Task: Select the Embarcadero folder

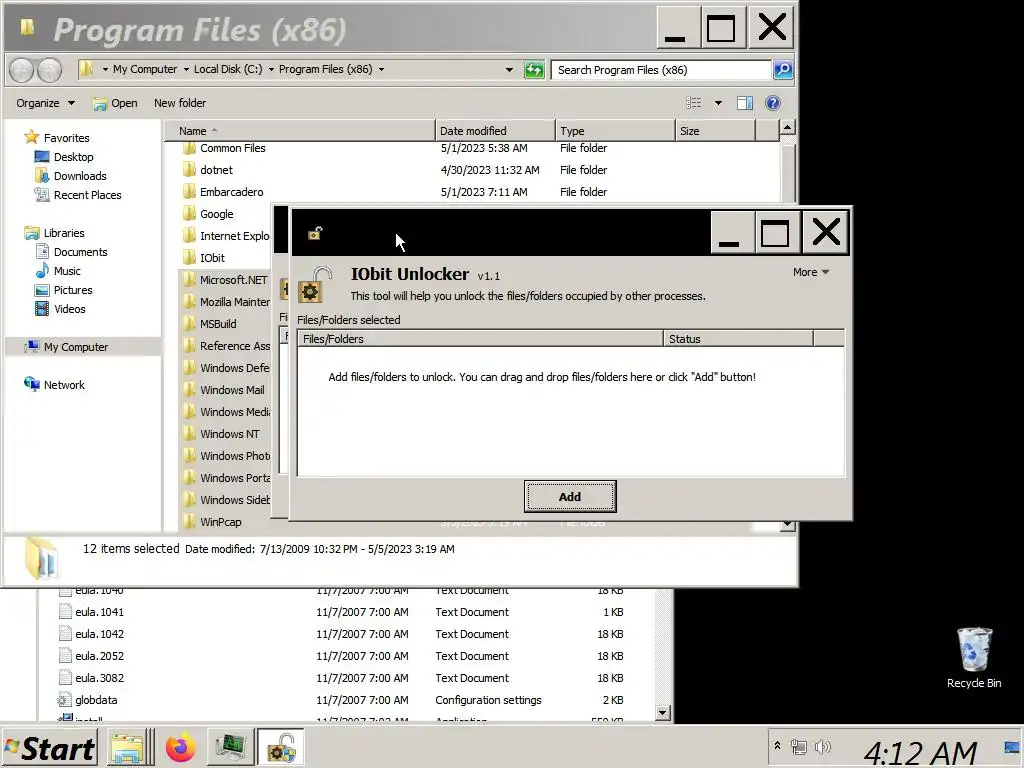Action: 231,192
